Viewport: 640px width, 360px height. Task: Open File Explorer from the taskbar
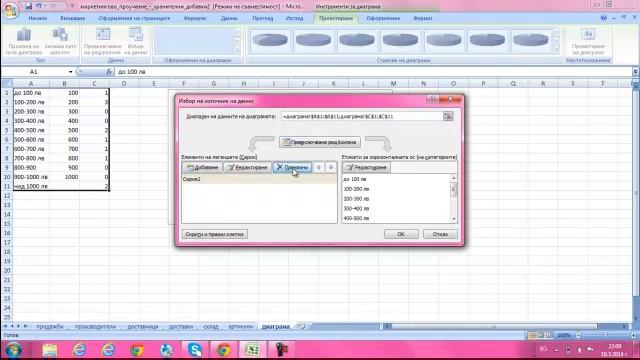pyautogui.click(x=50, y=350)
